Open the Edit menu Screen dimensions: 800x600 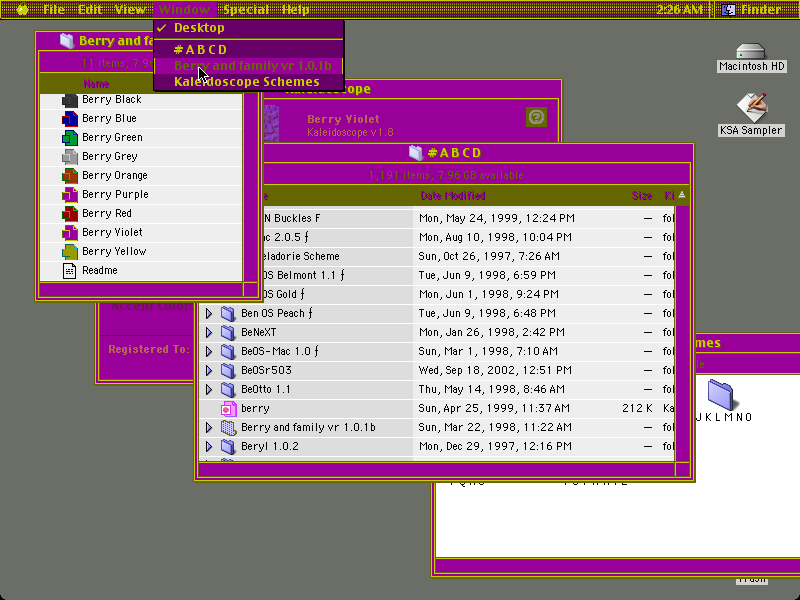click(x=90, y=10)
